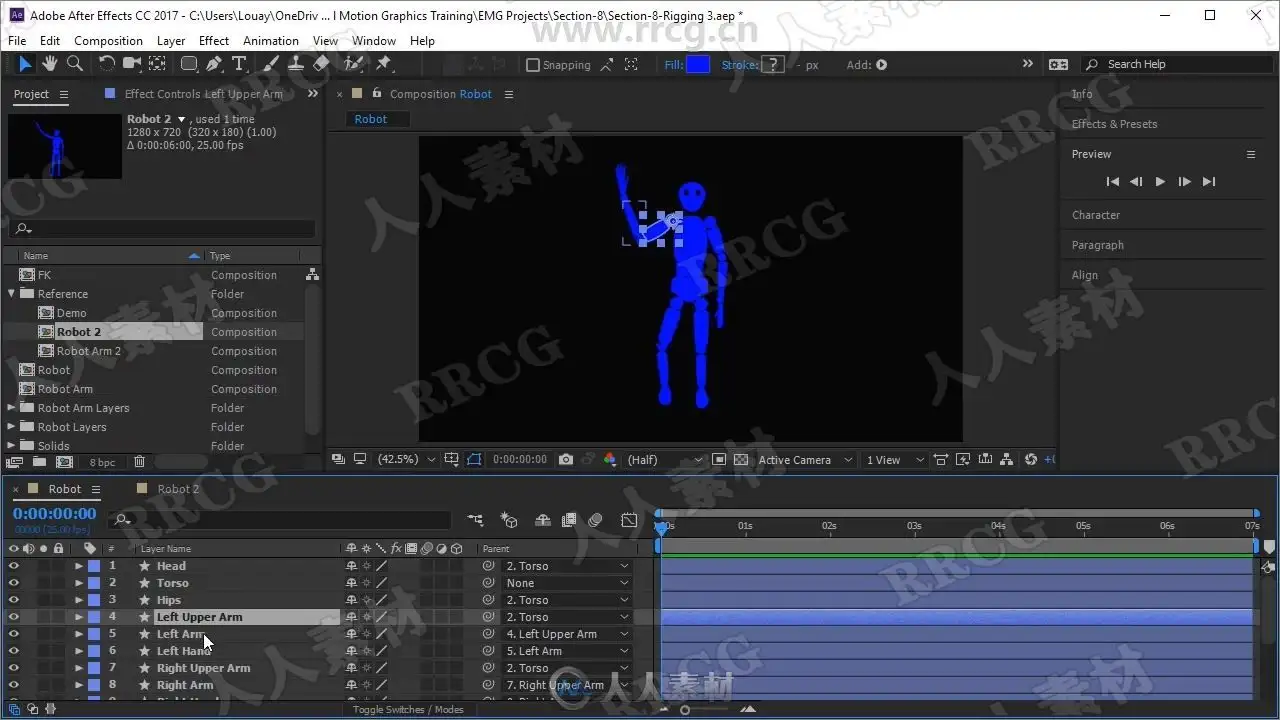Click the snapshot camera icon
The image size is (1280, 720).
(x=566, y=460)
